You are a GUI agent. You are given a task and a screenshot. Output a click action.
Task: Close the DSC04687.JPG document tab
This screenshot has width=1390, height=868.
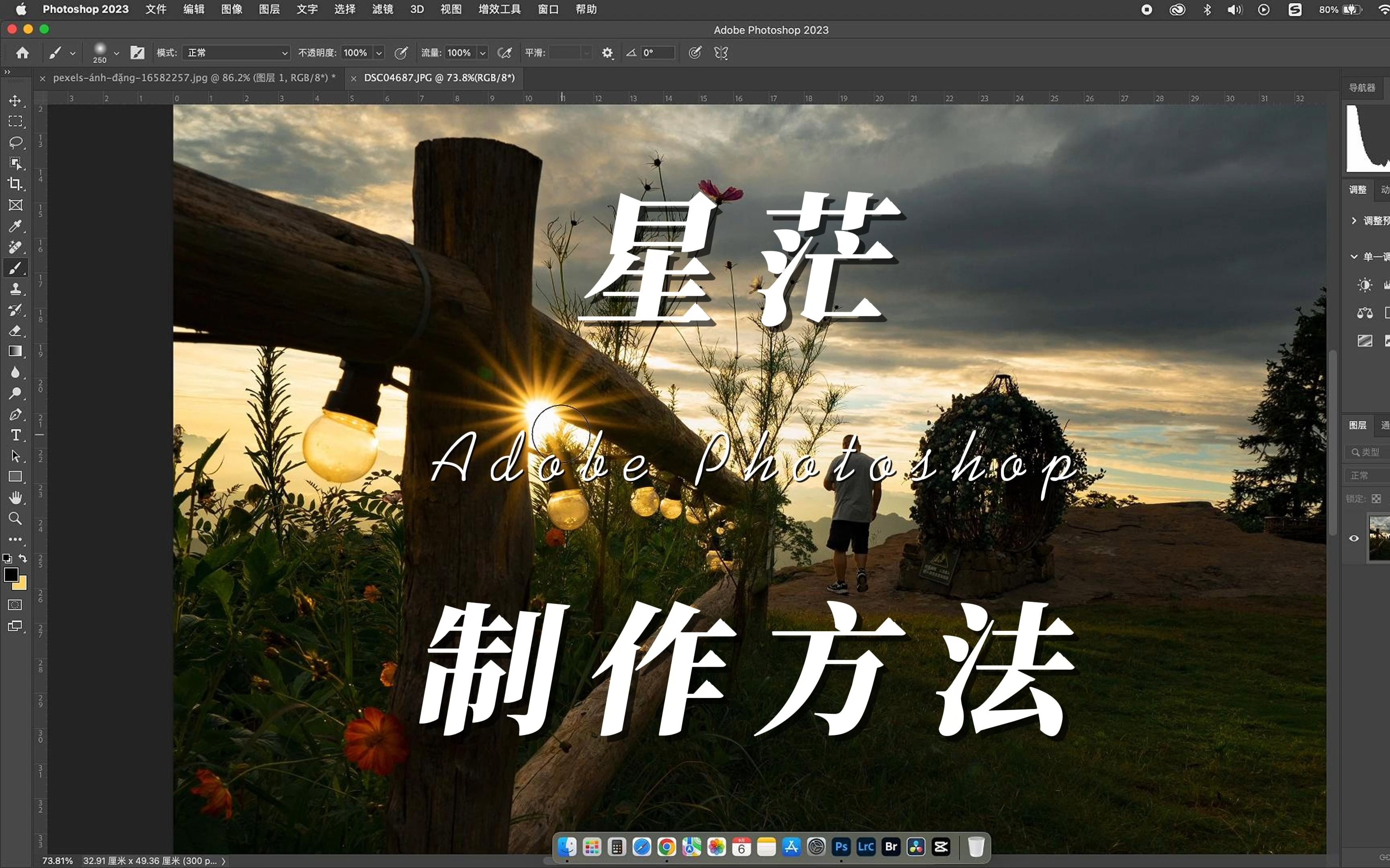(353, 79)
